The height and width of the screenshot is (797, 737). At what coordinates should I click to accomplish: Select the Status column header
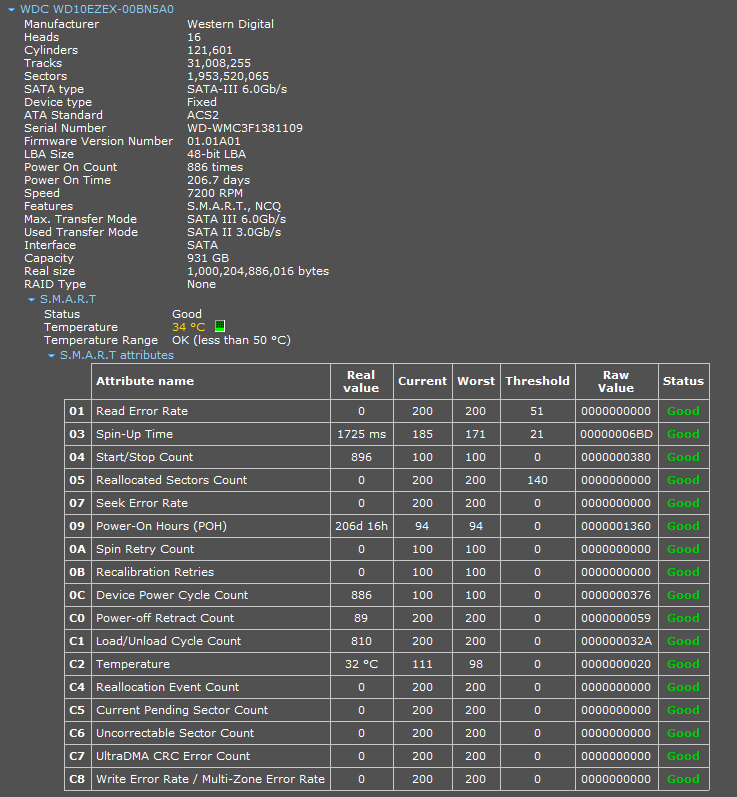[x=683, y=381]
